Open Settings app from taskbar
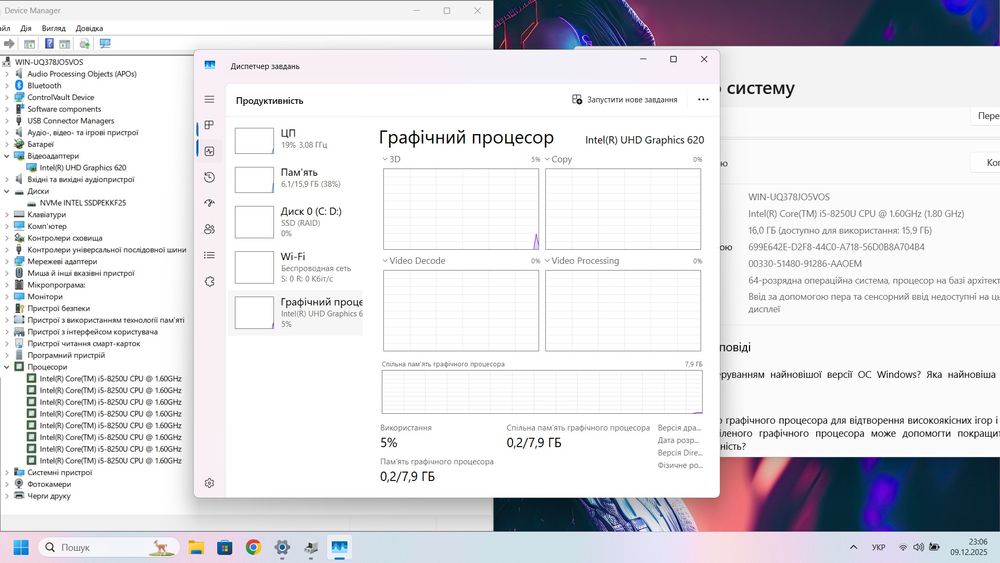The image size is (1000, 563). (282, 547)
